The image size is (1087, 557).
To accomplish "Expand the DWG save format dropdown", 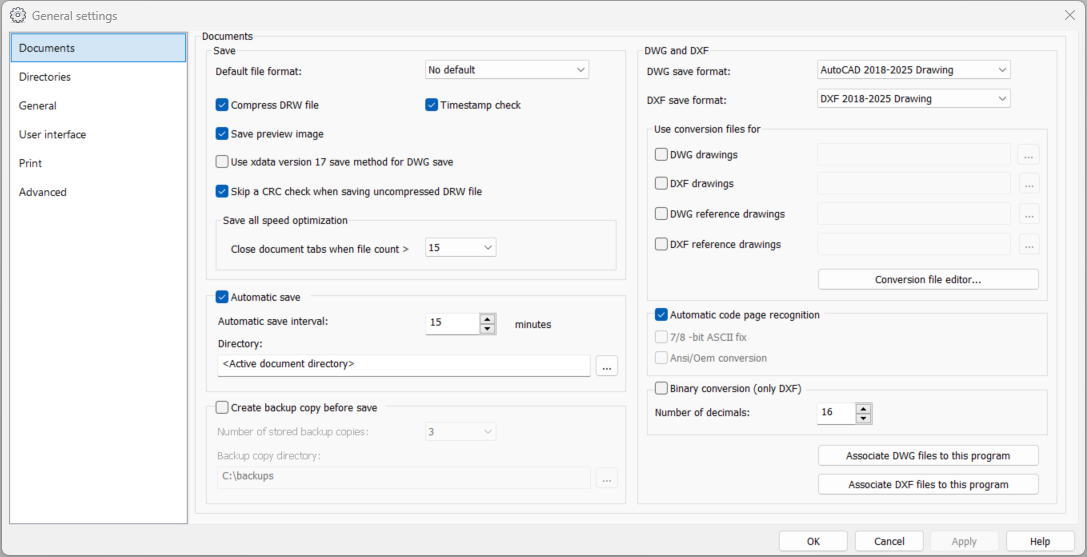I will [914, 70].
